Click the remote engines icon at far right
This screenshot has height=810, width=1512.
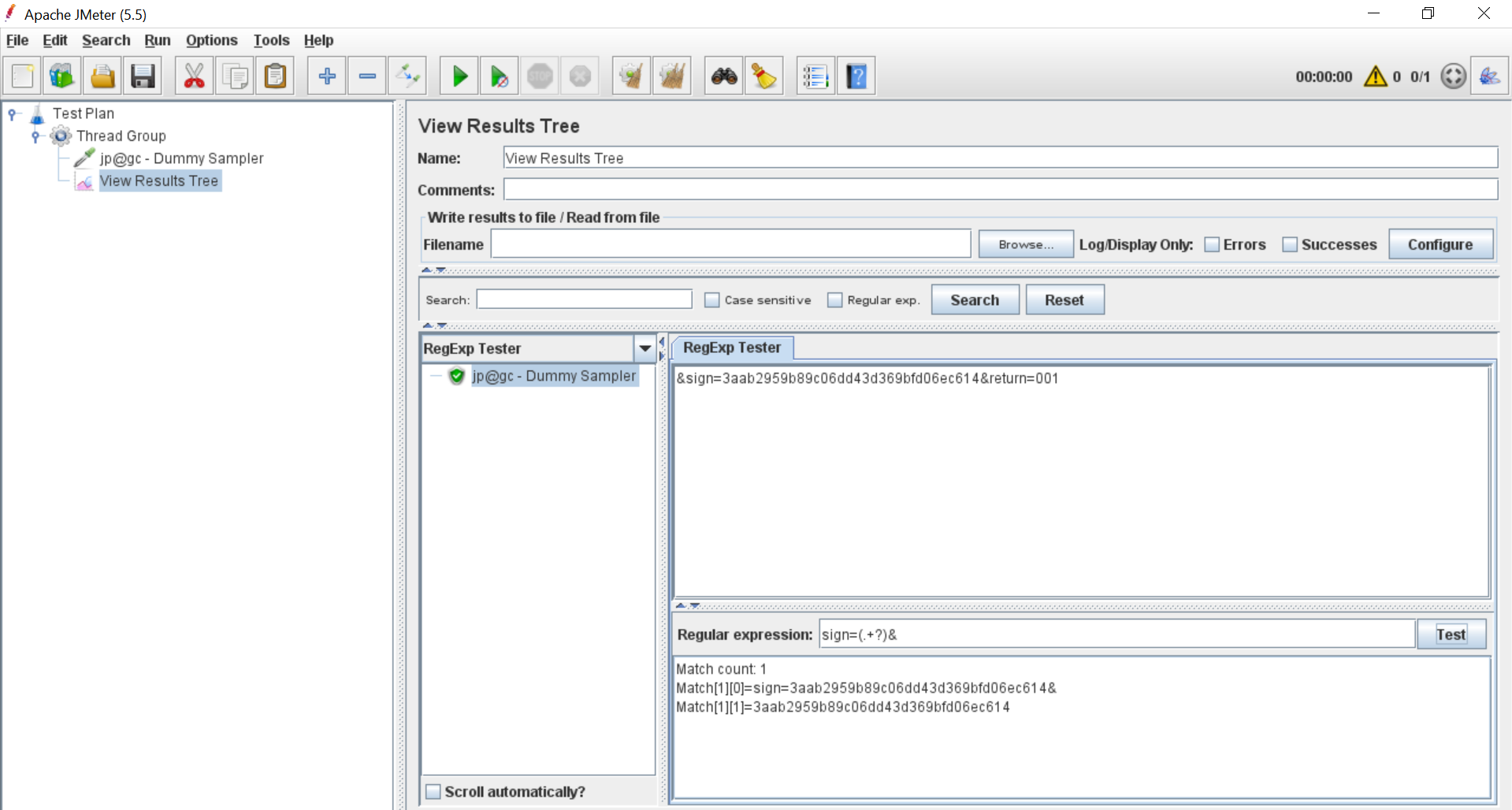[1489, 76]
